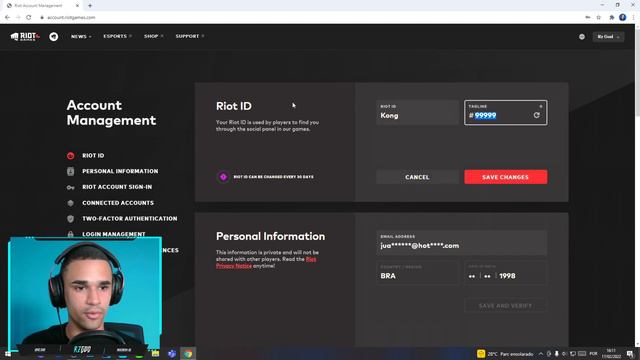Click the 'RIOT ID CAN BE CHANGED EVERY 30 DAYS' note

(x=273, y=177)
